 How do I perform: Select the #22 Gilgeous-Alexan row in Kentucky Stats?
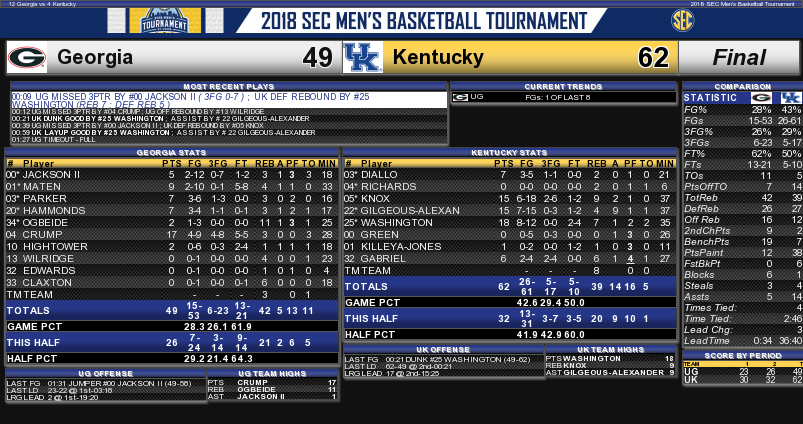point(510,210)
